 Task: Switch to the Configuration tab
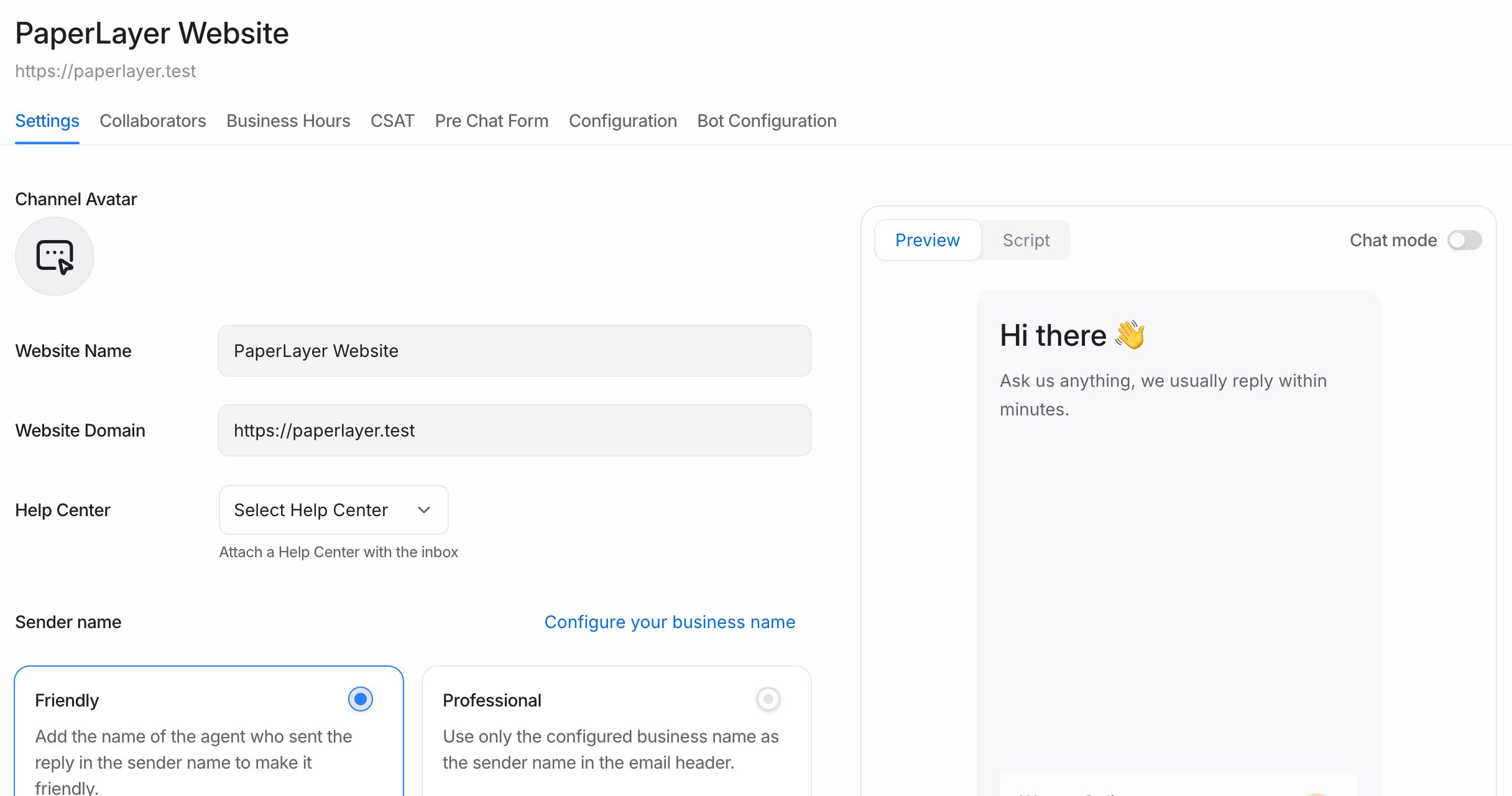click(x=623, y=121)
